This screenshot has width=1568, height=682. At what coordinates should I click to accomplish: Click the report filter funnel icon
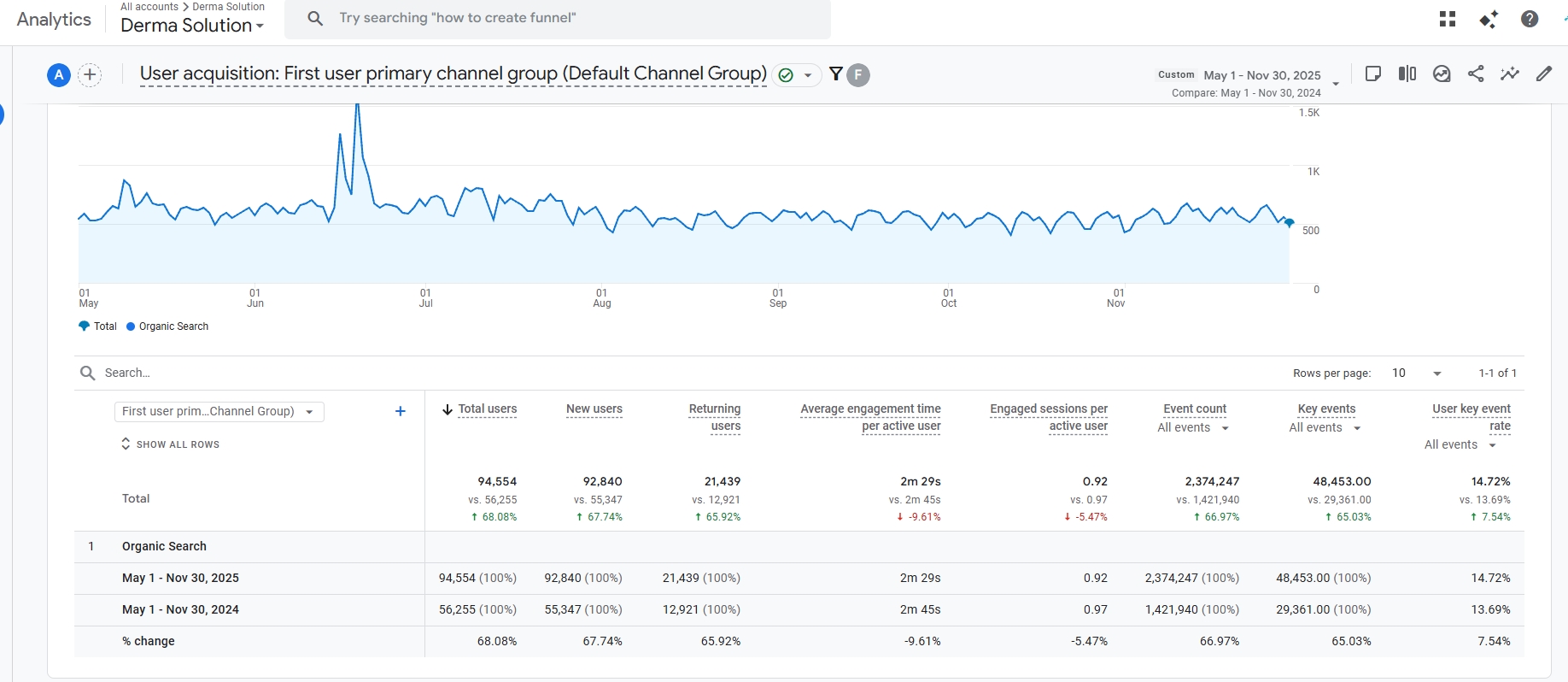[x=836, y=74]
